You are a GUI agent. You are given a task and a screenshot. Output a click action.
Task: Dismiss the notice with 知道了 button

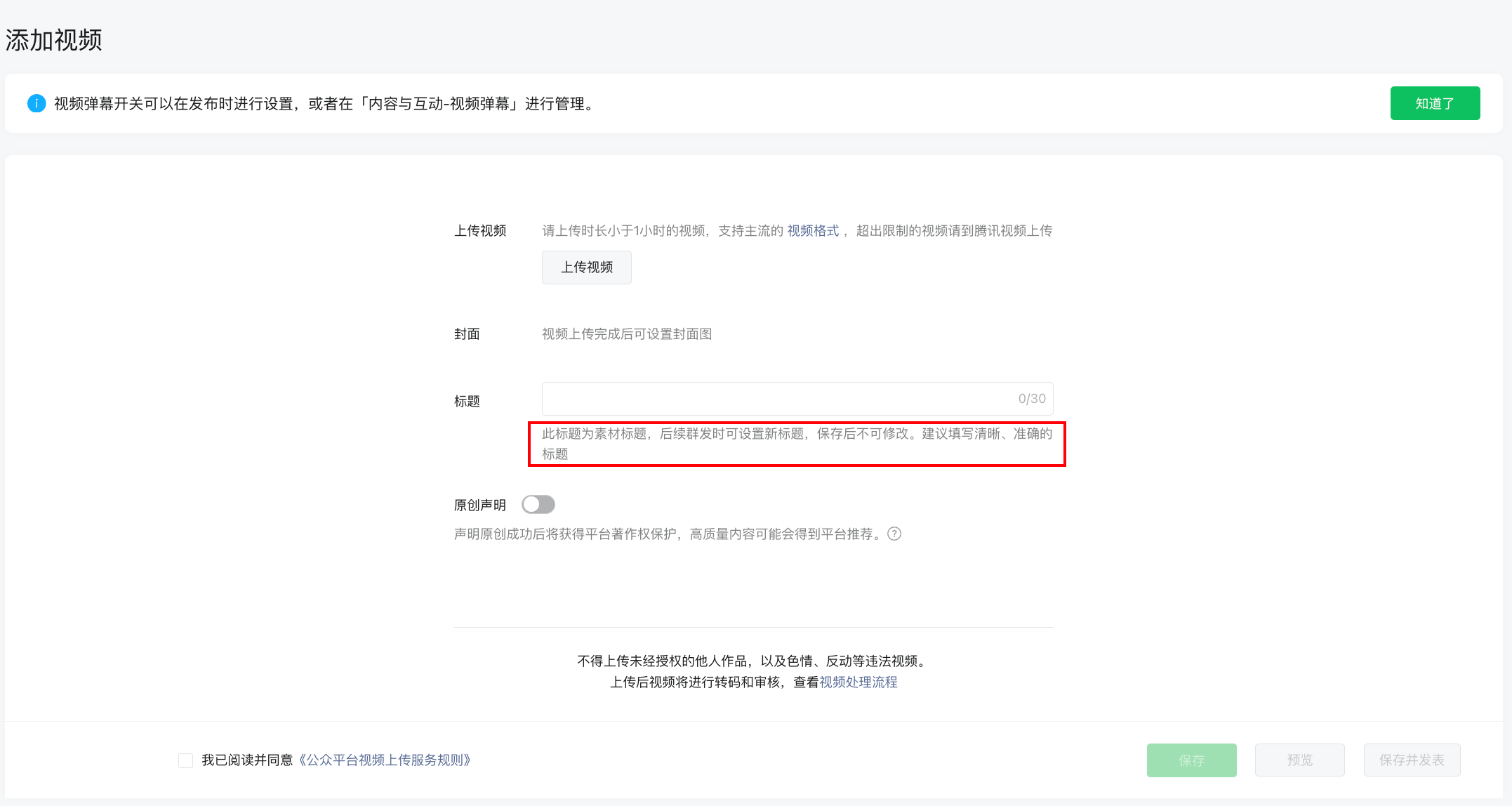[1435, 104]
